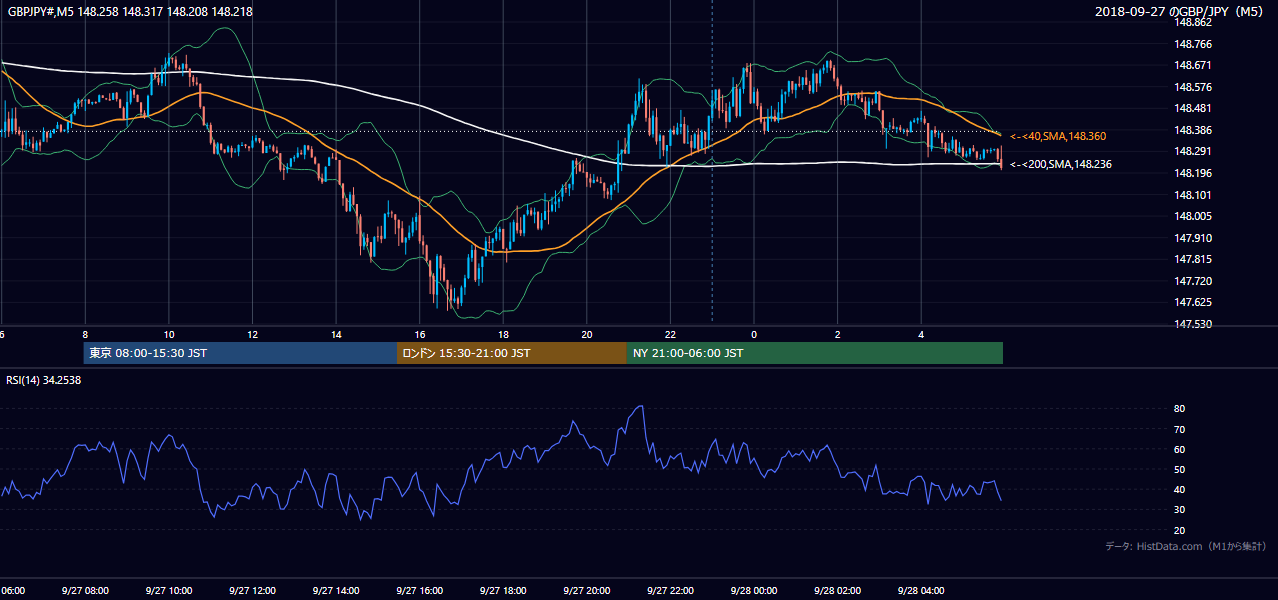Click price axis value 148.862

(1192, 23)
